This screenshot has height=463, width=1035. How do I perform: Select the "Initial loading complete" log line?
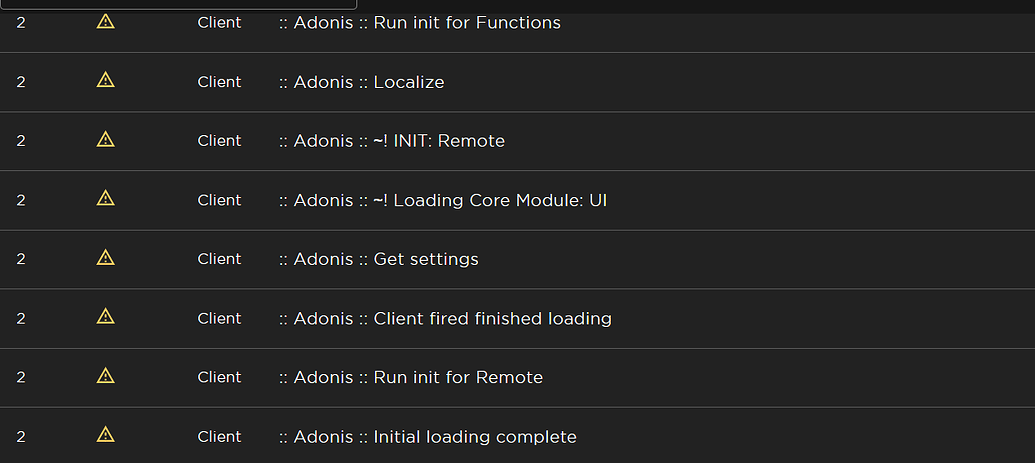coord(427,436)
